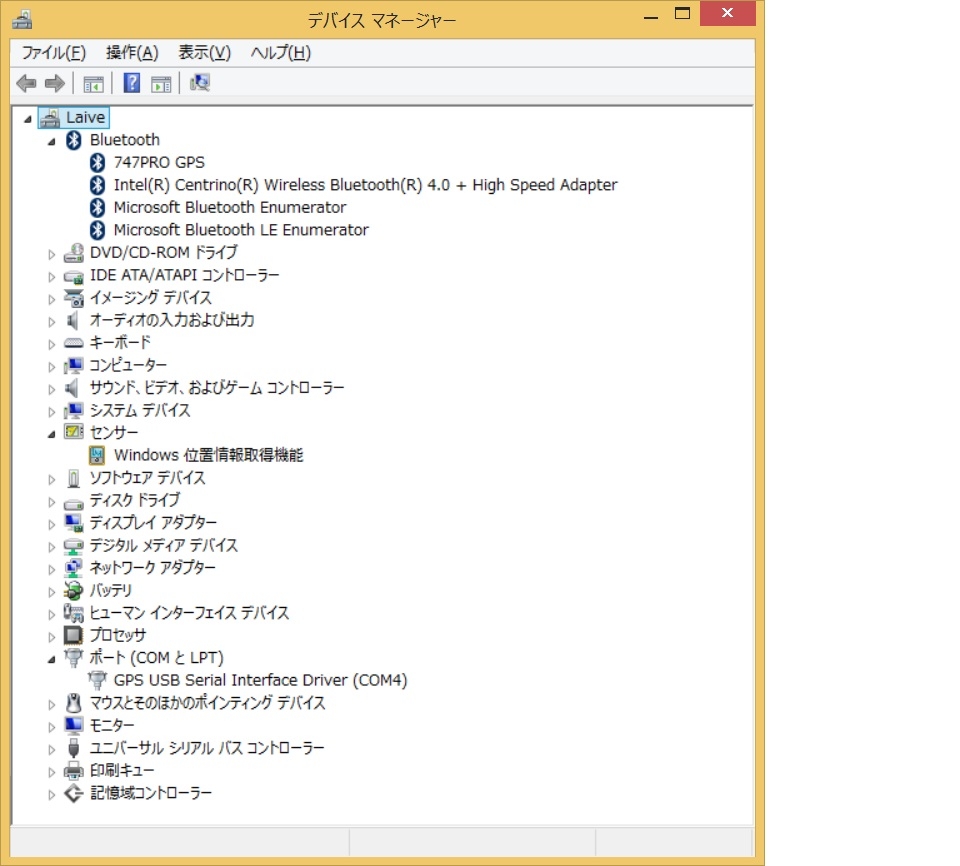Screen dimensions: 960x866
Task: Open the ヘルプ(H) menu
Action: point(280,53)
